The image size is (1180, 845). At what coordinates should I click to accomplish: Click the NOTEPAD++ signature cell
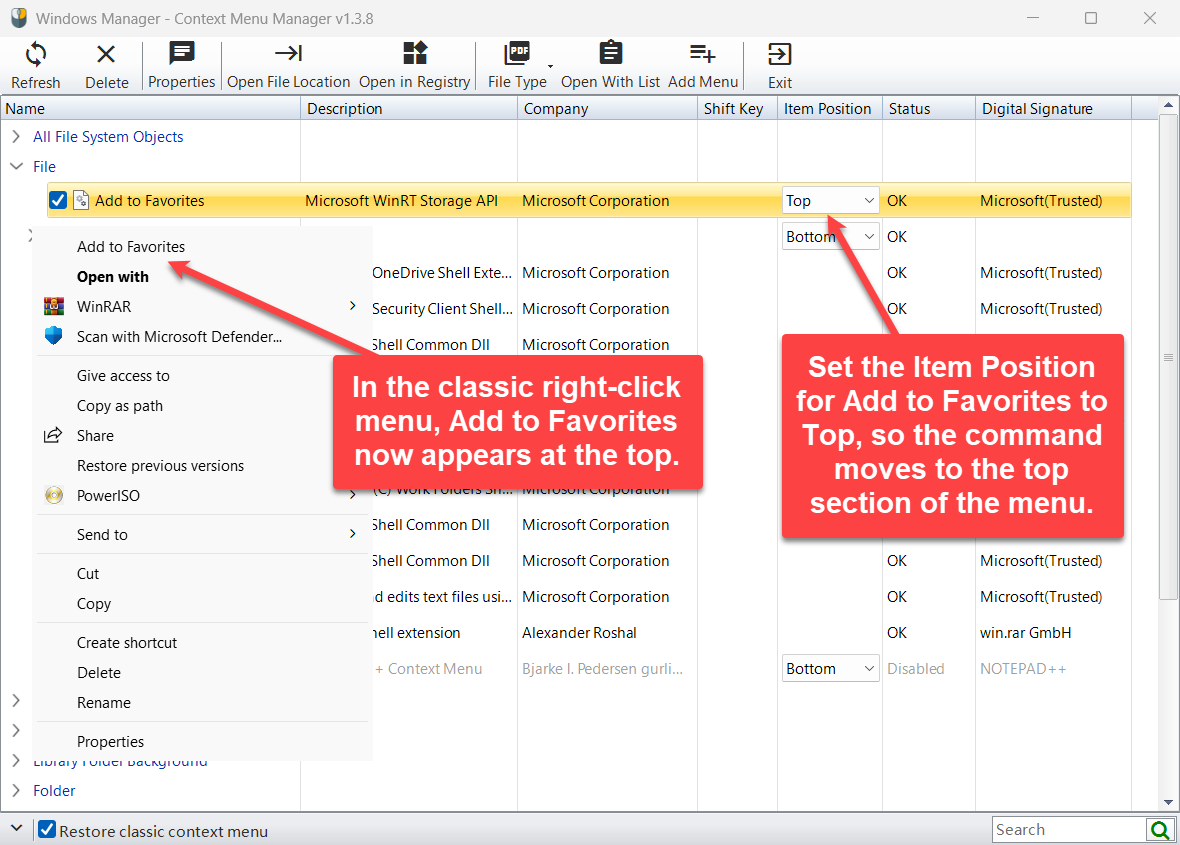[1023, 669]
